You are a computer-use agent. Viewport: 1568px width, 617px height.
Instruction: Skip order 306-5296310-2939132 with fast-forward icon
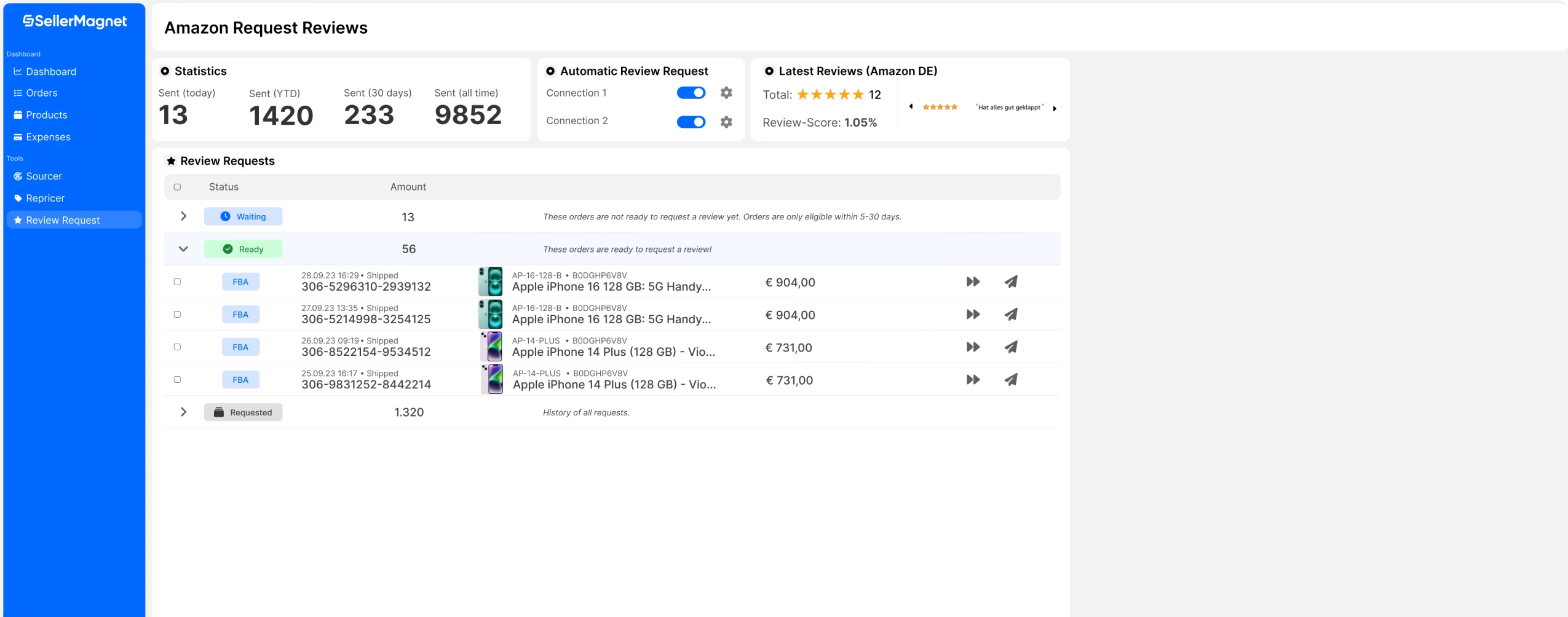click(x=973, y=281)
